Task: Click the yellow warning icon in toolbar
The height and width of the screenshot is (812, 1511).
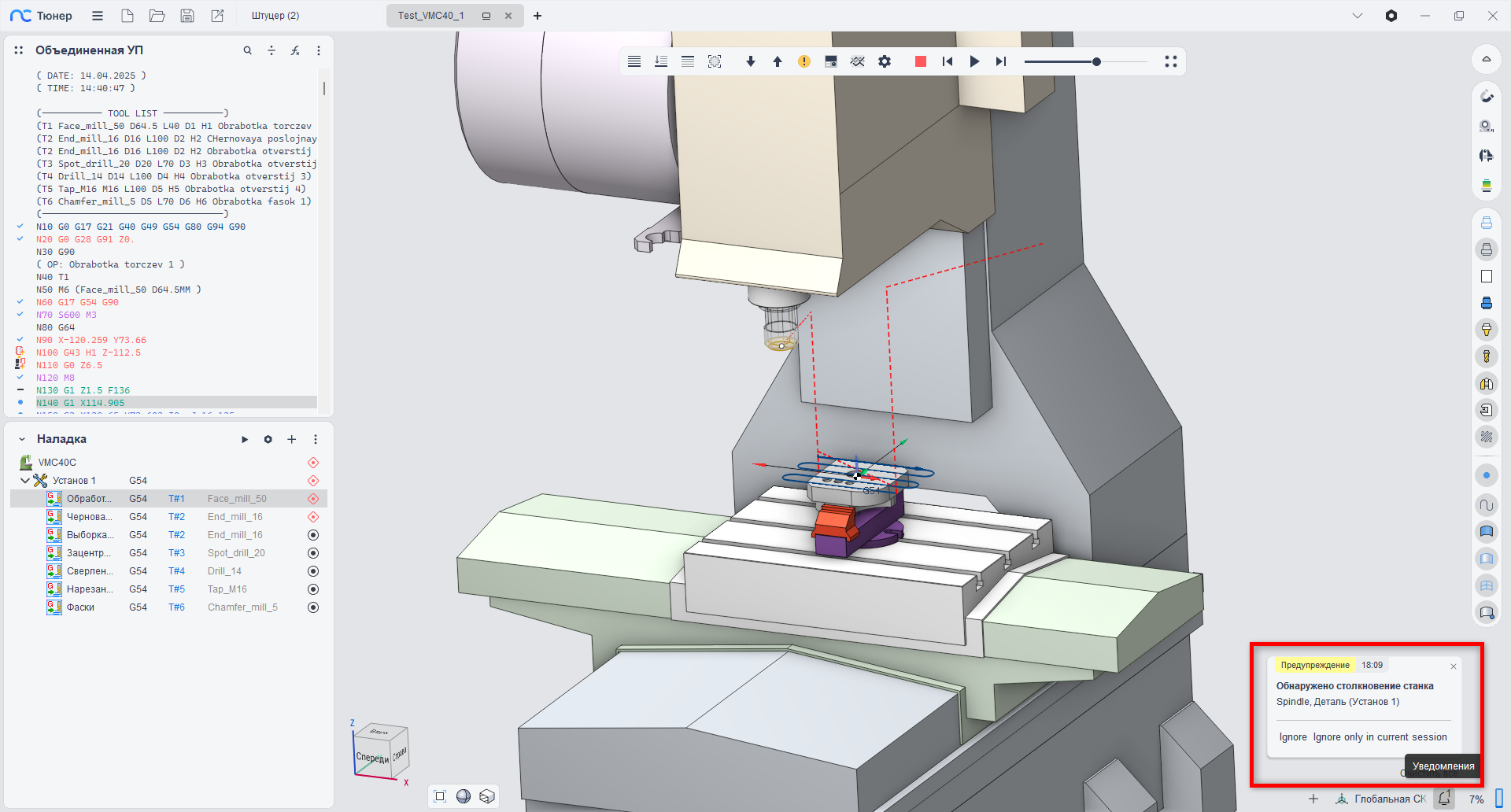Action: pos(804,61)
